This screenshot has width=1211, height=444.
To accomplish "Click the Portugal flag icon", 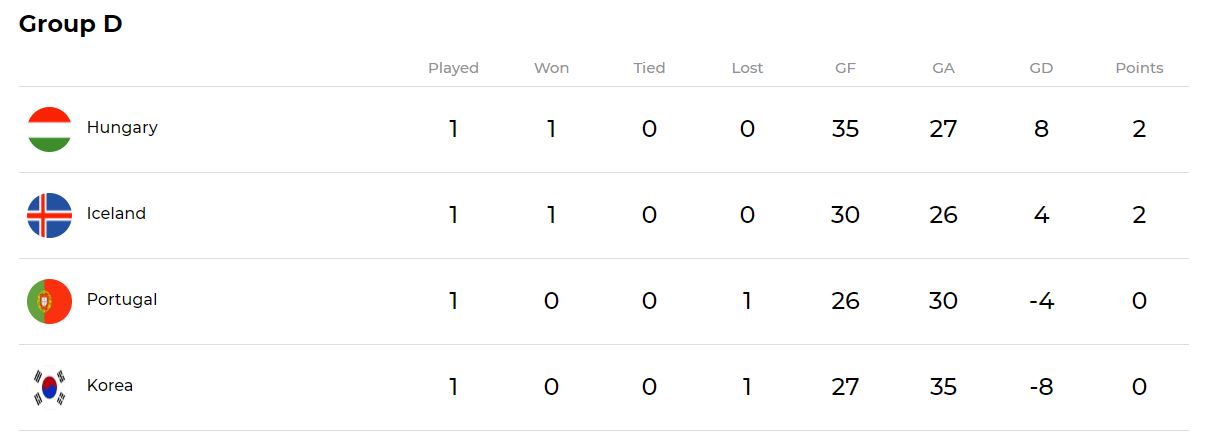I will coord(49,301).
